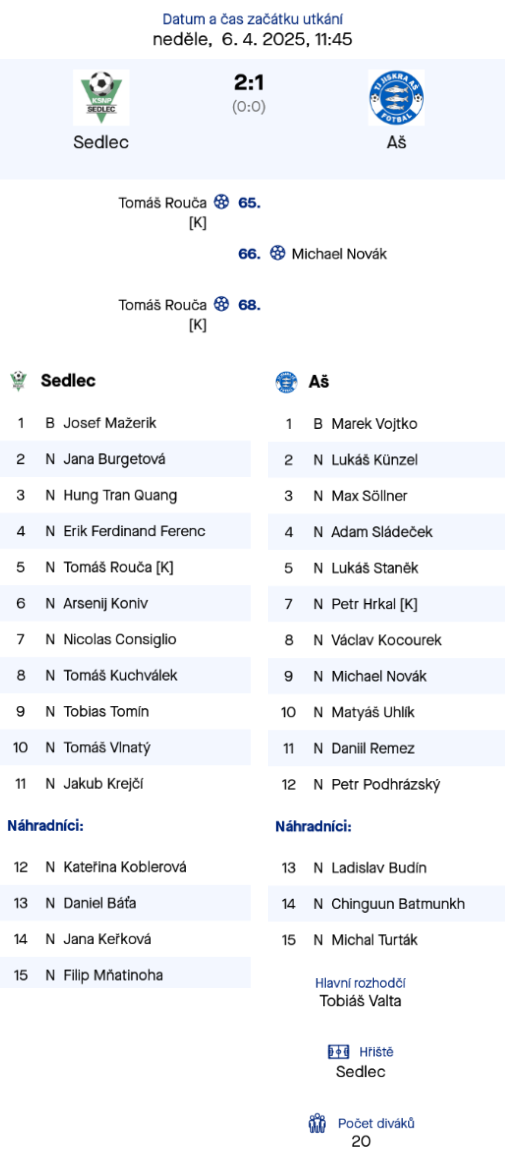Click the goal ball icon at 68th minute
Viewport: 505px width, 1158px height.
tap(221, 304)
